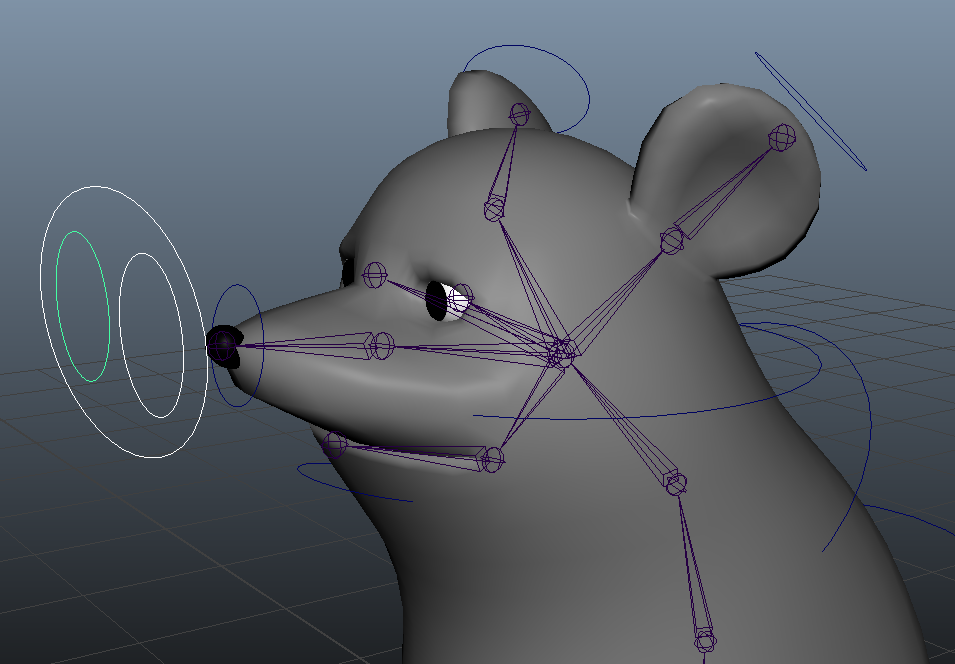The width and height of the screenshot is (955, 664).
Task: Click the snout joint midway along the muzzle
Action: [380, 346]
